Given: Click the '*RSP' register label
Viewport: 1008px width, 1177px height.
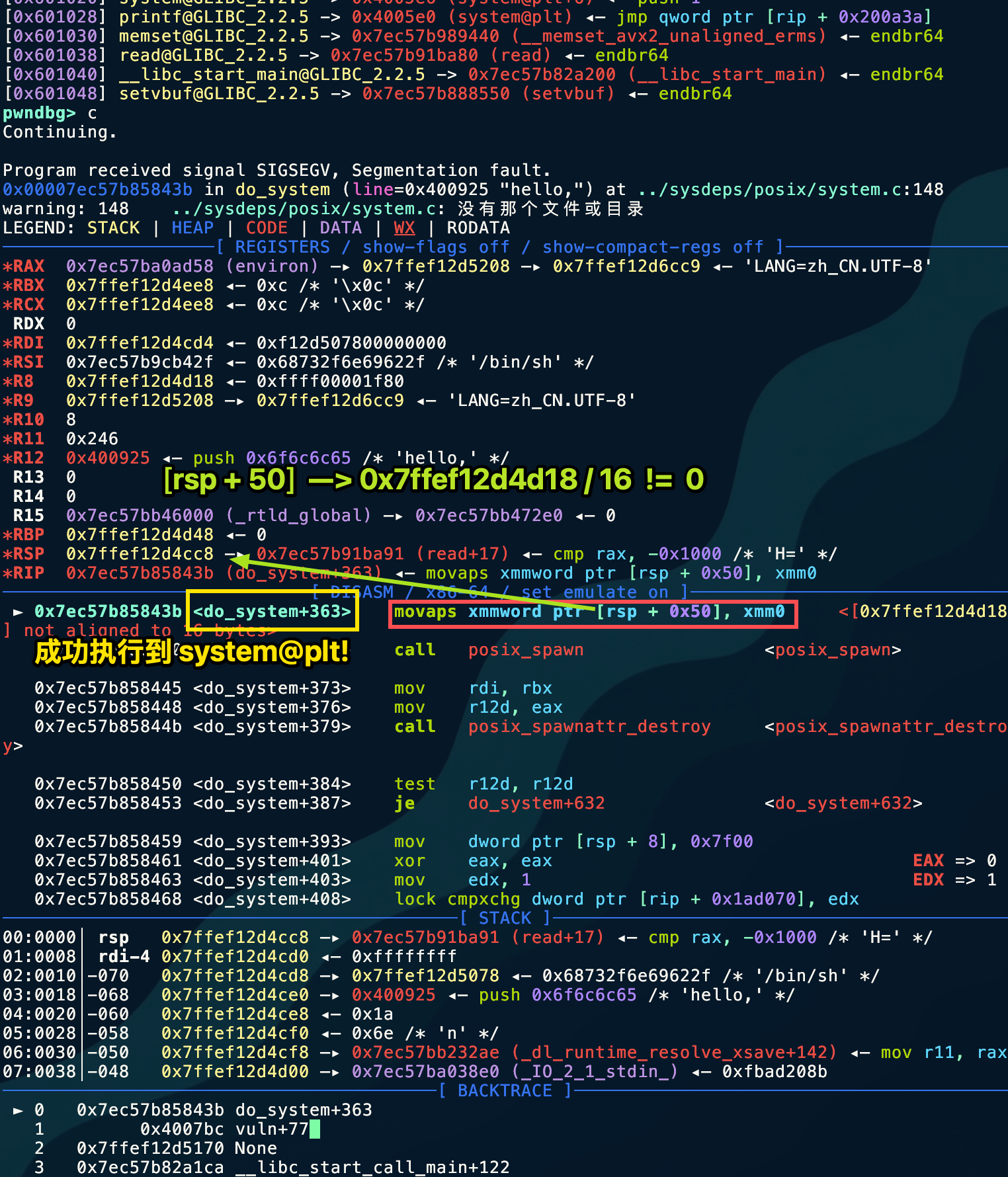Looking at the screenshot, I should (24, 554).
